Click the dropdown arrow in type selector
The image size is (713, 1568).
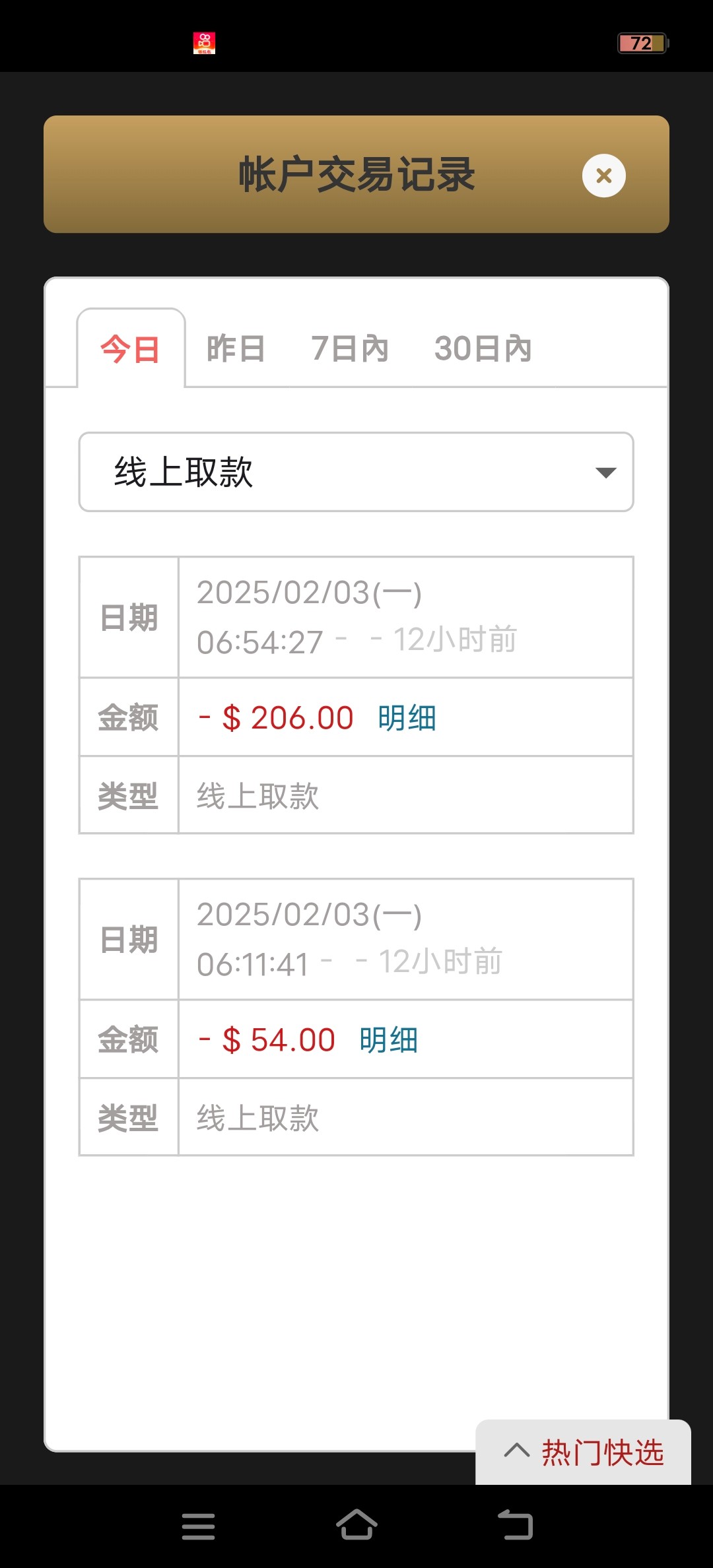(x=605, y=473)
